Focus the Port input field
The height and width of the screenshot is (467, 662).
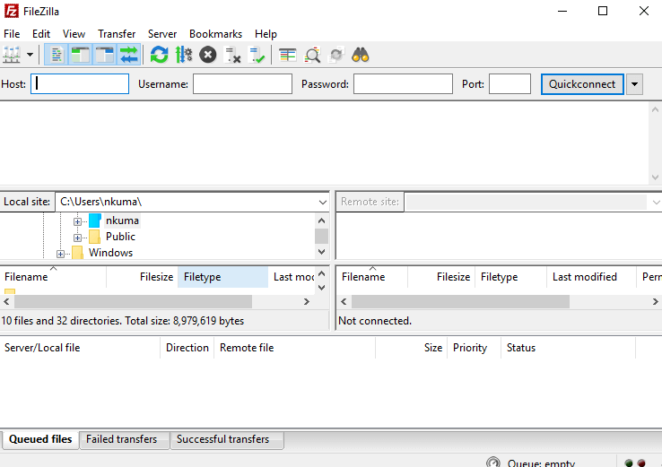(x=510, y=84)
